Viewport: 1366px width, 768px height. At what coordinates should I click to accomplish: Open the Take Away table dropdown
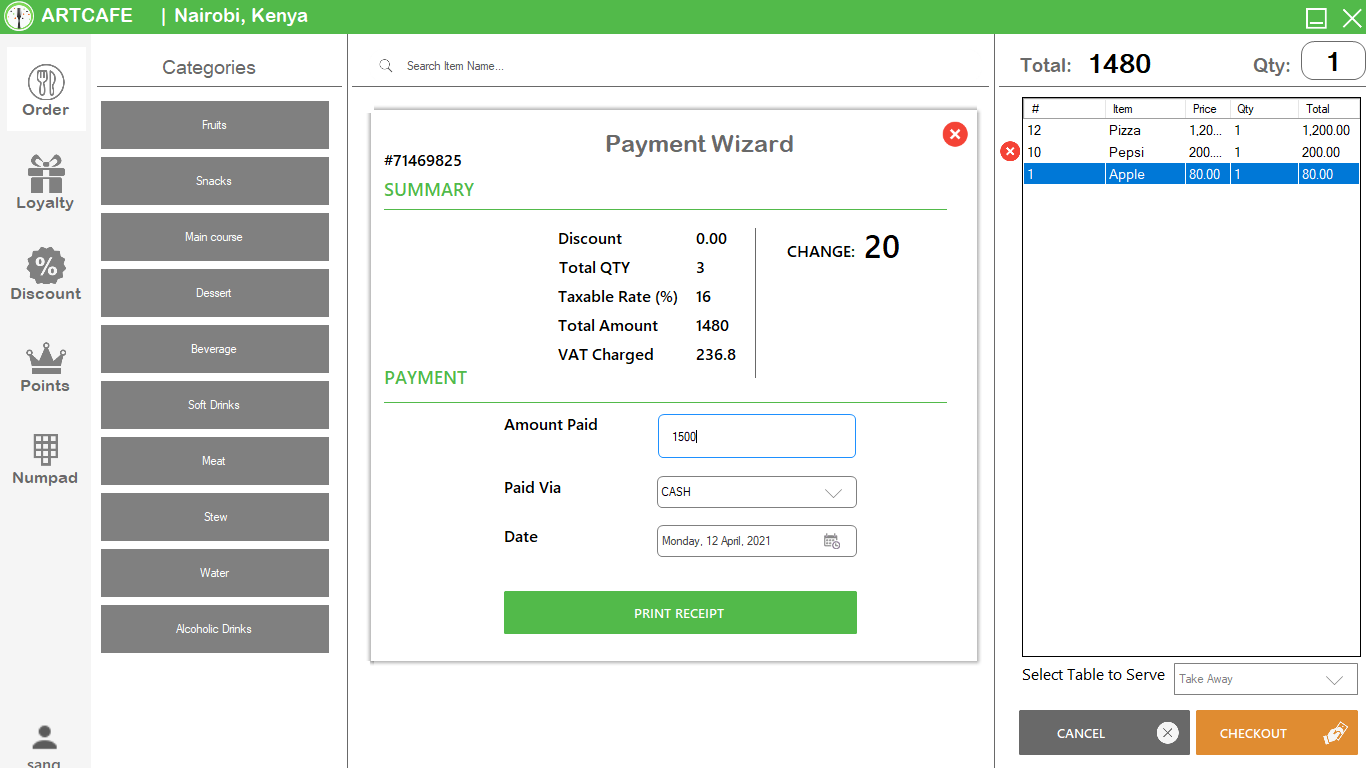click(1264, 679)
